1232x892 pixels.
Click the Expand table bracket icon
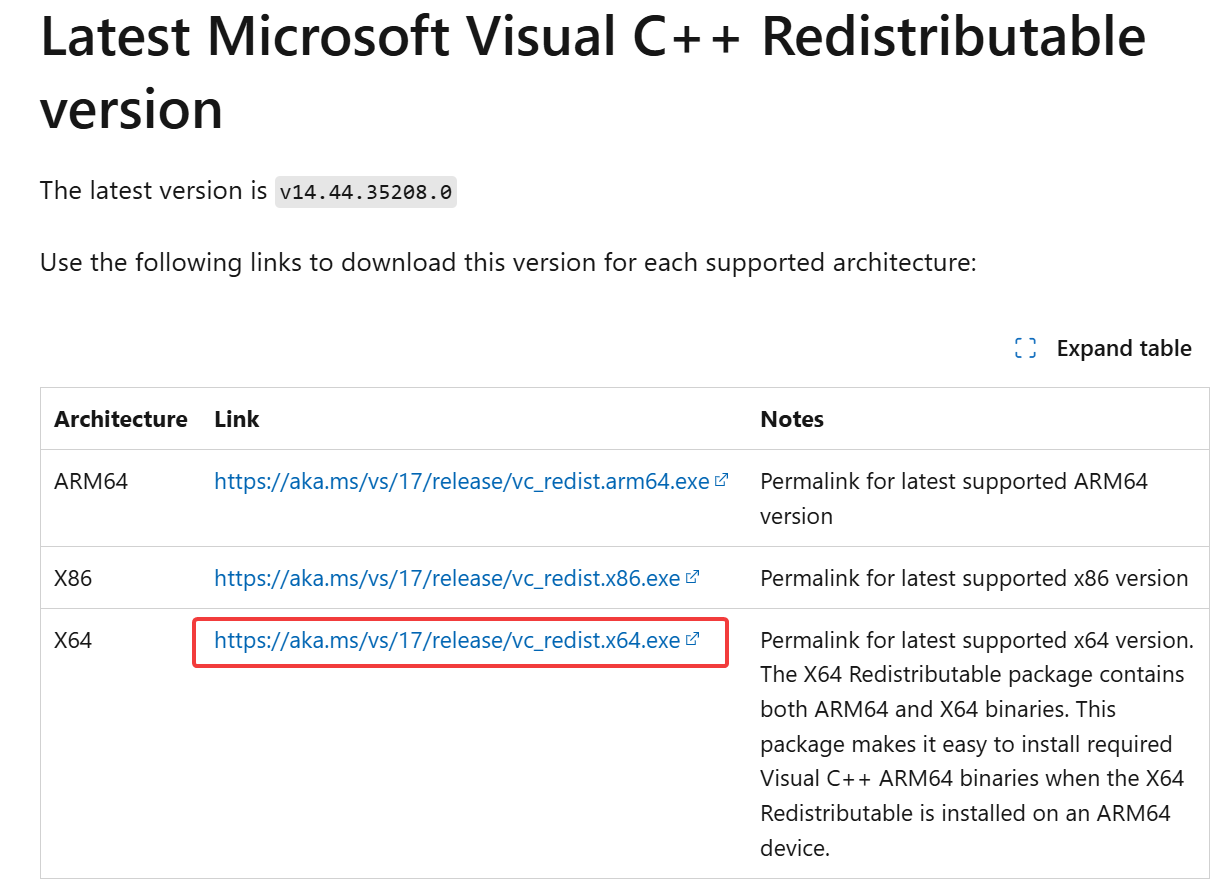coord(1025,348)
